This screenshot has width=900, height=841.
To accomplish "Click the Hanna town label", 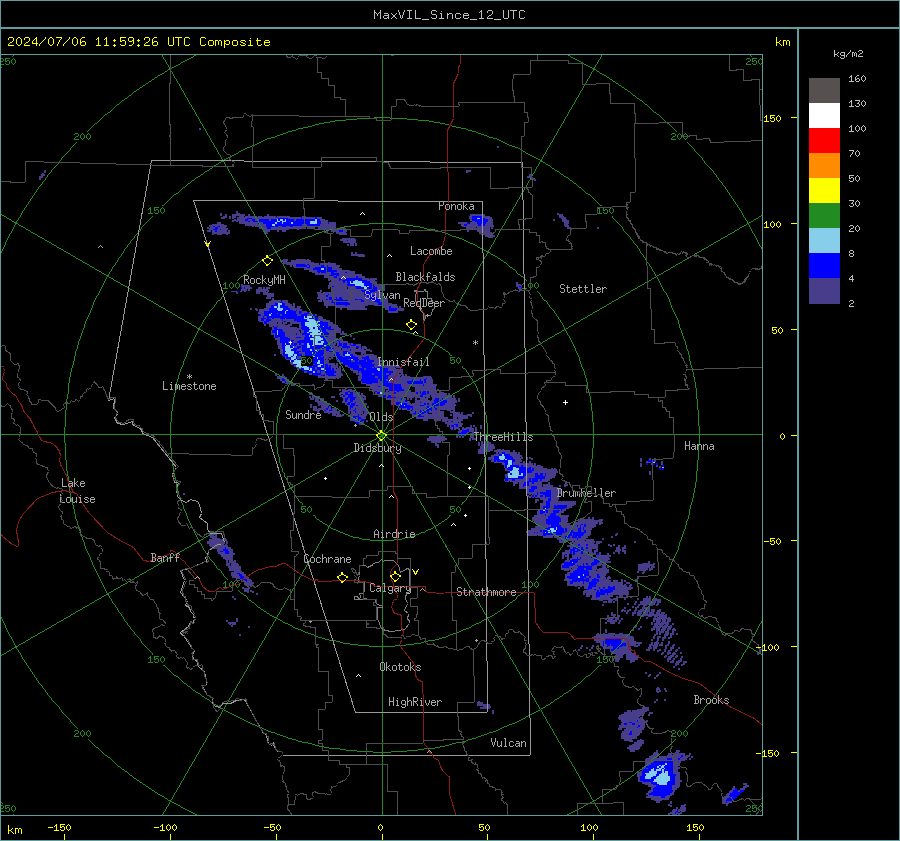I will 699,446.
